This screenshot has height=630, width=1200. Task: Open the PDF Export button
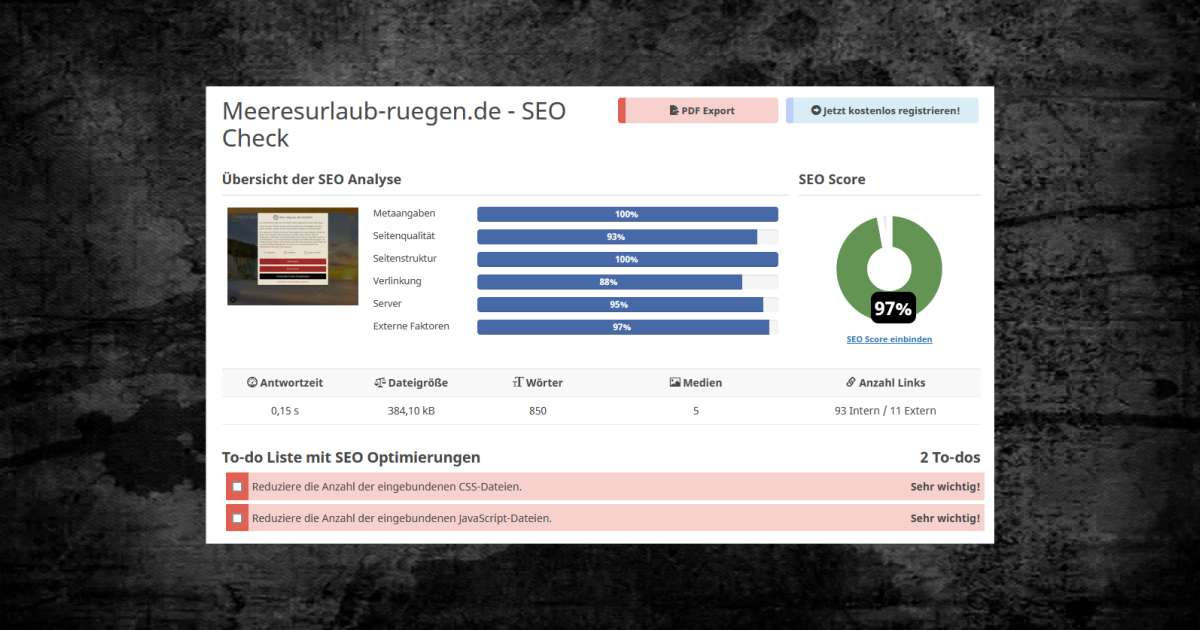click(x=698, y=111)
